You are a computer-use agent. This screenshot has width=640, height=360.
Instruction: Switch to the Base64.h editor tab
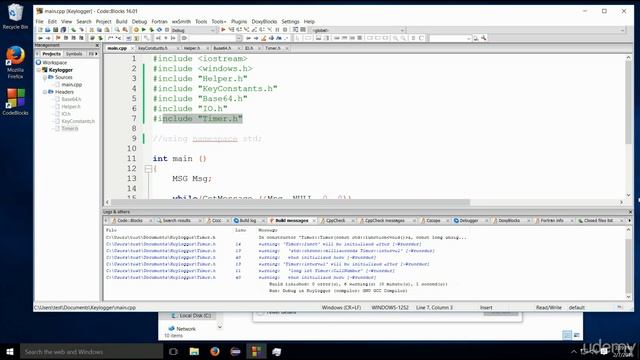click(222, 48)
